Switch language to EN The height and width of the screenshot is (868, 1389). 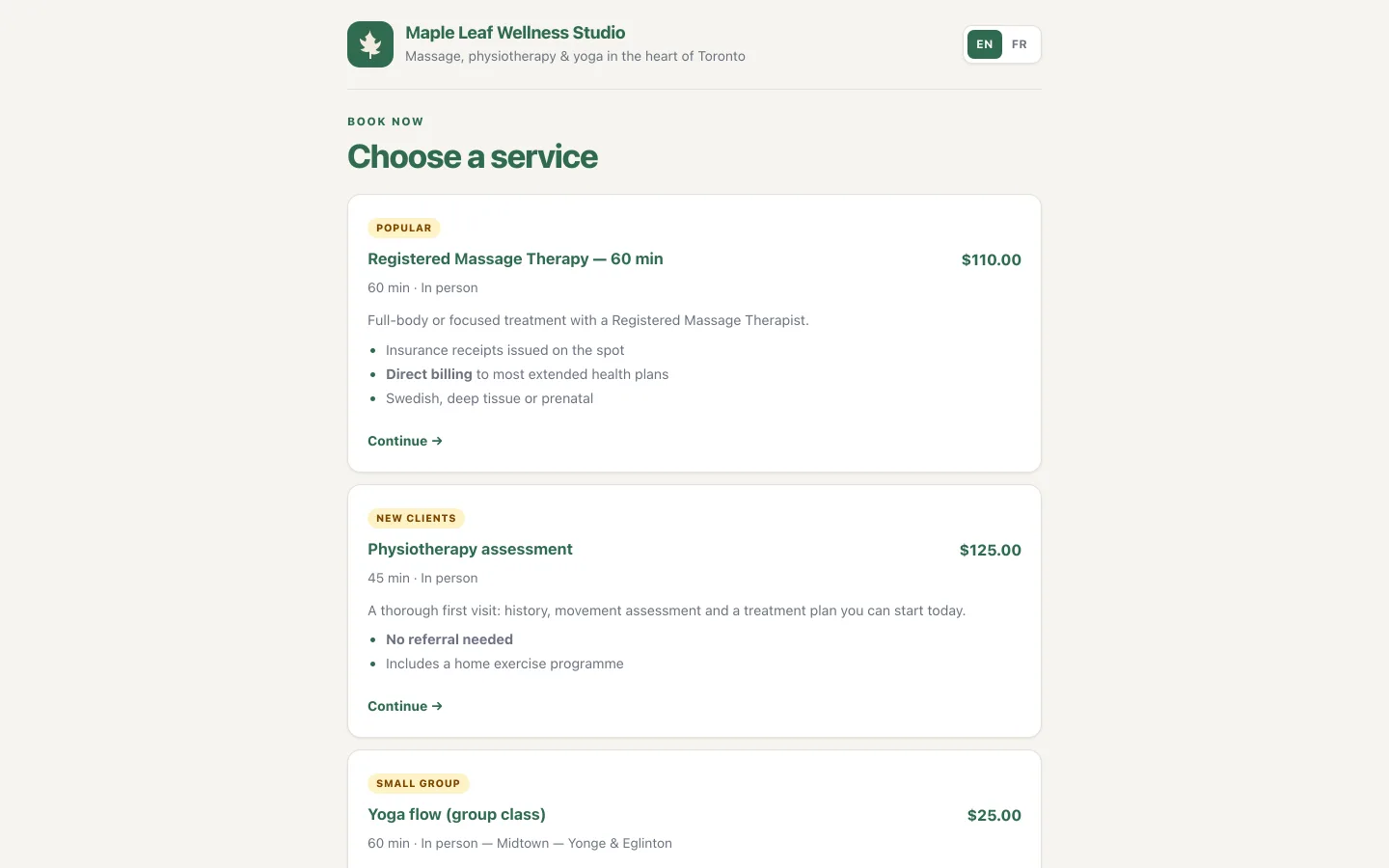984,44
